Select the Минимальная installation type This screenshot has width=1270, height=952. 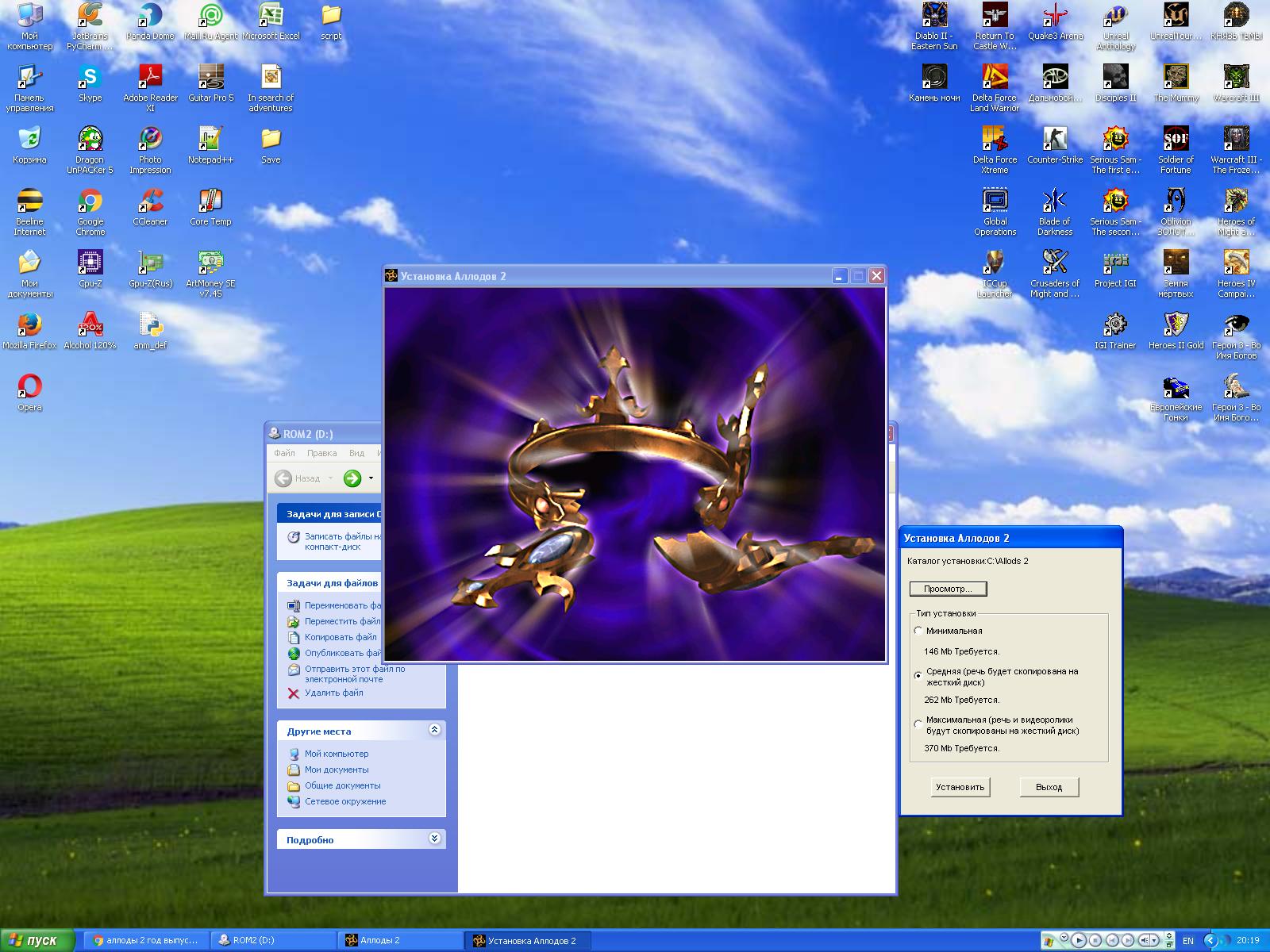(x=918, y=631)
